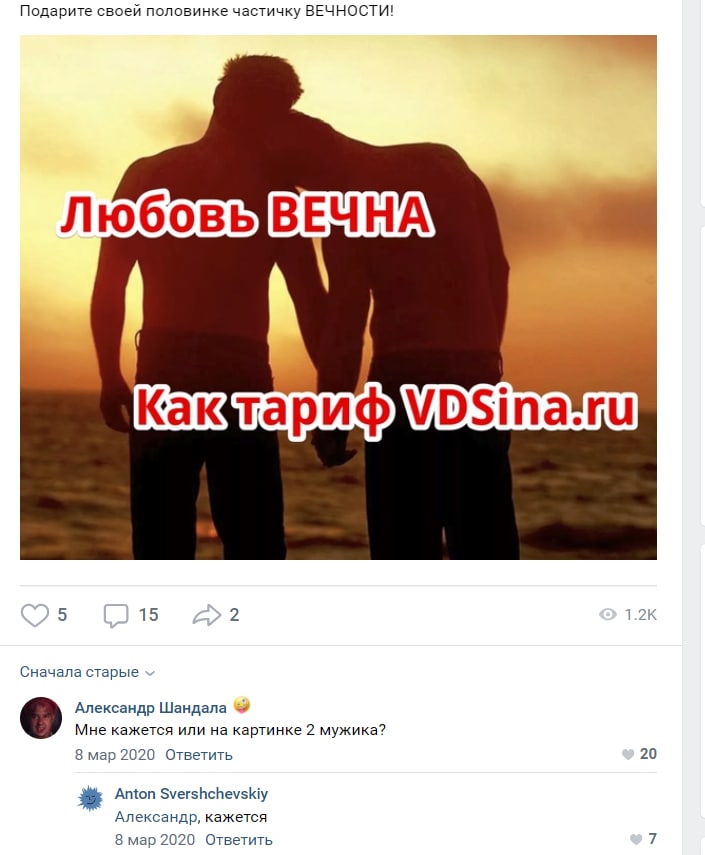Open Александр Шандала profile link
705x855 pixels.
150,708
